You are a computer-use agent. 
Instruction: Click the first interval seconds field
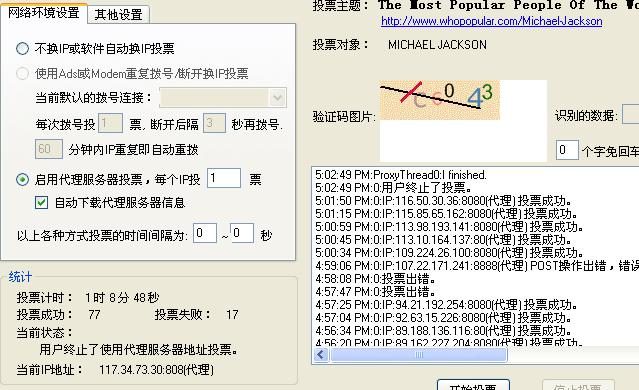pos(205,233)
